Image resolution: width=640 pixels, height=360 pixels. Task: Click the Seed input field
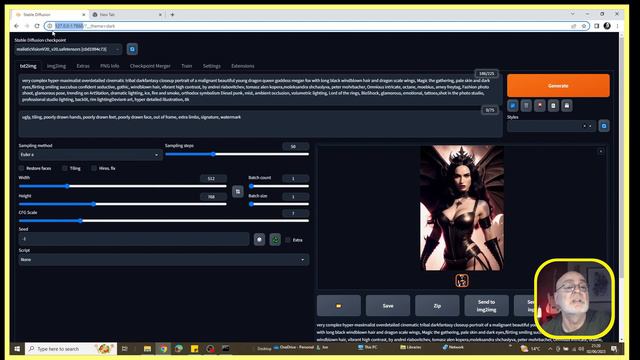click(134, 239)
